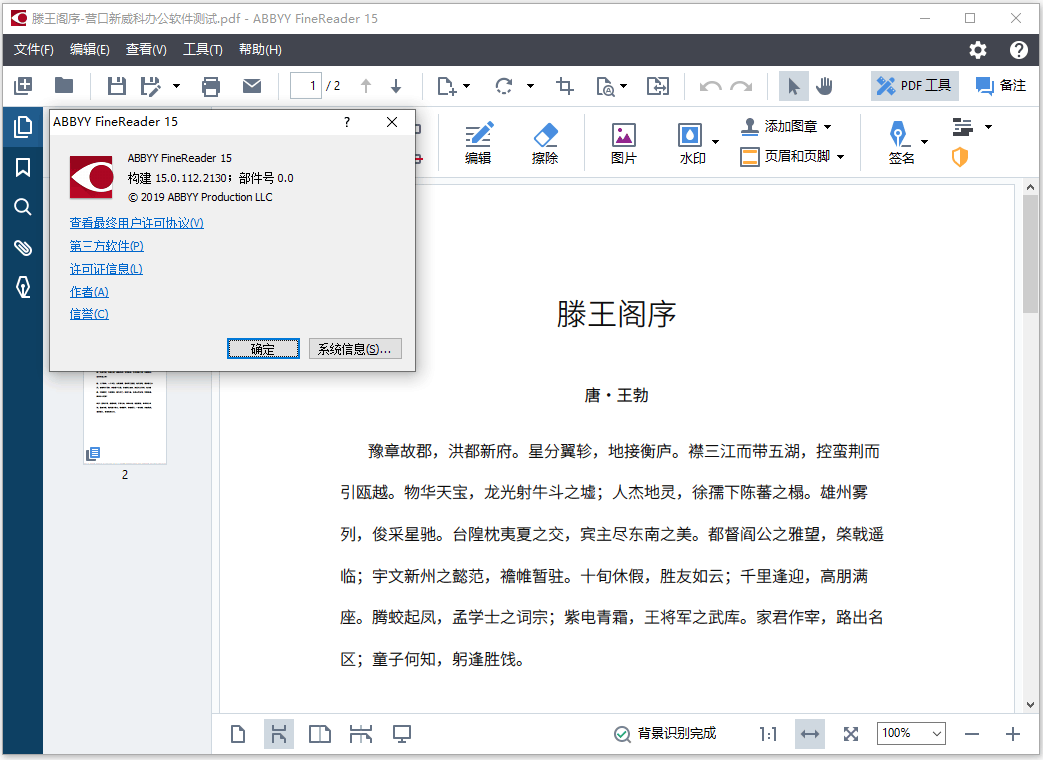
Task: Select page 2 thumbnail
Action: 125,415
